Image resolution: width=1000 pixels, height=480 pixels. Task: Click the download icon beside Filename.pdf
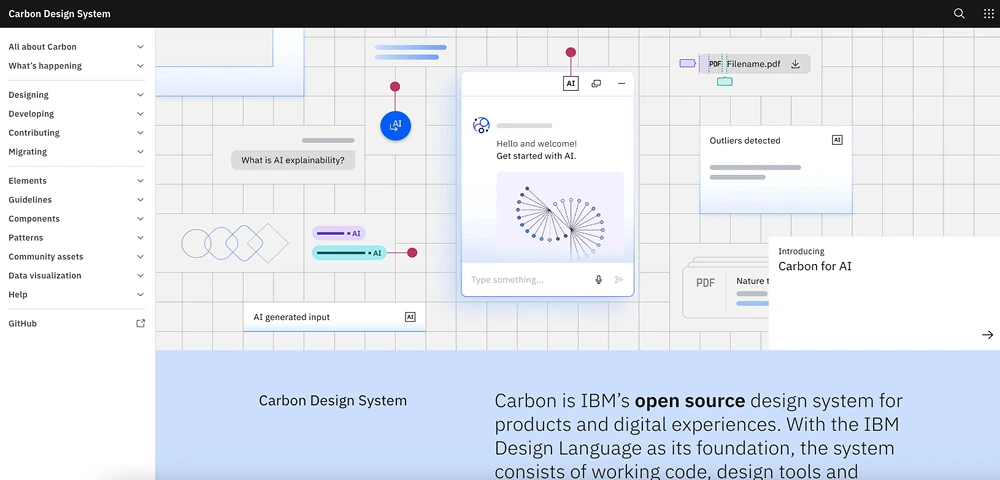pyautogui.click(x=795, y=64)
